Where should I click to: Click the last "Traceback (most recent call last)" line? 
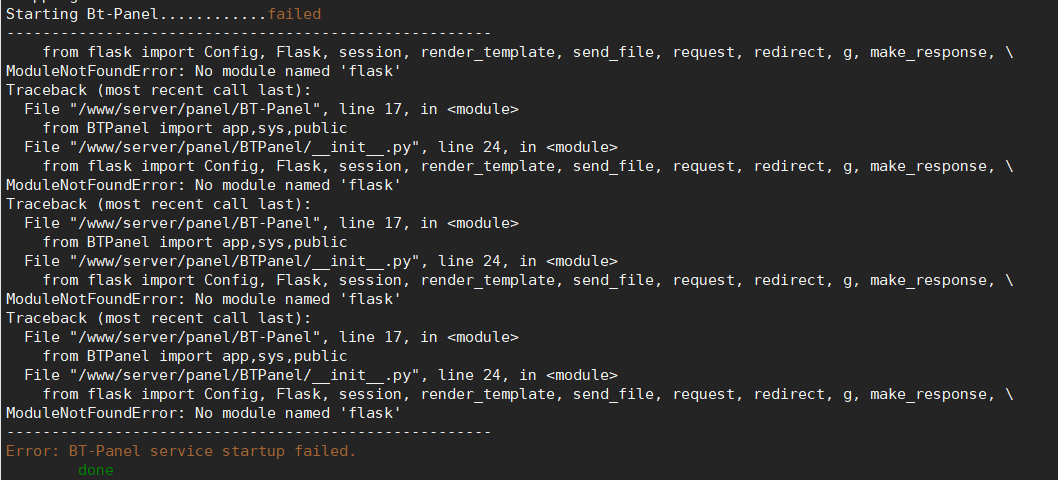(x=159, y=318)
